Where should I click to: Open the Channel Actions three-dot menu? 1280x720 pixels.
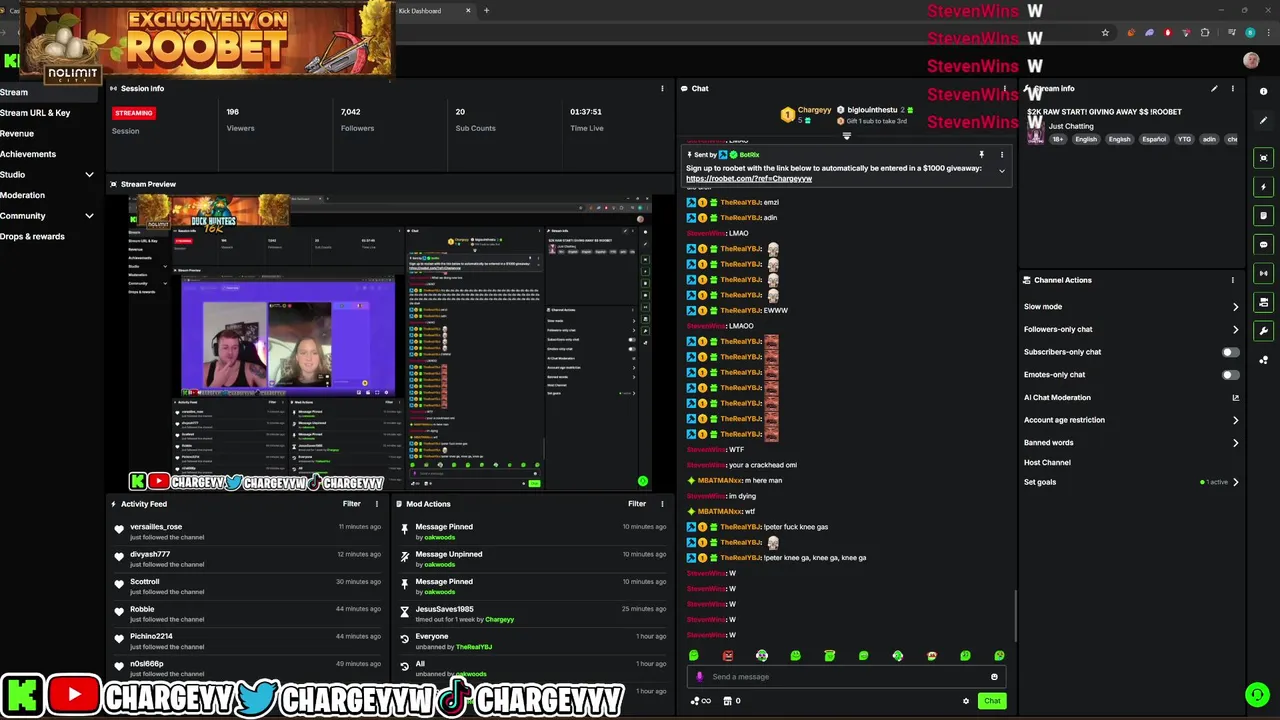click(x=1232, y=280)
